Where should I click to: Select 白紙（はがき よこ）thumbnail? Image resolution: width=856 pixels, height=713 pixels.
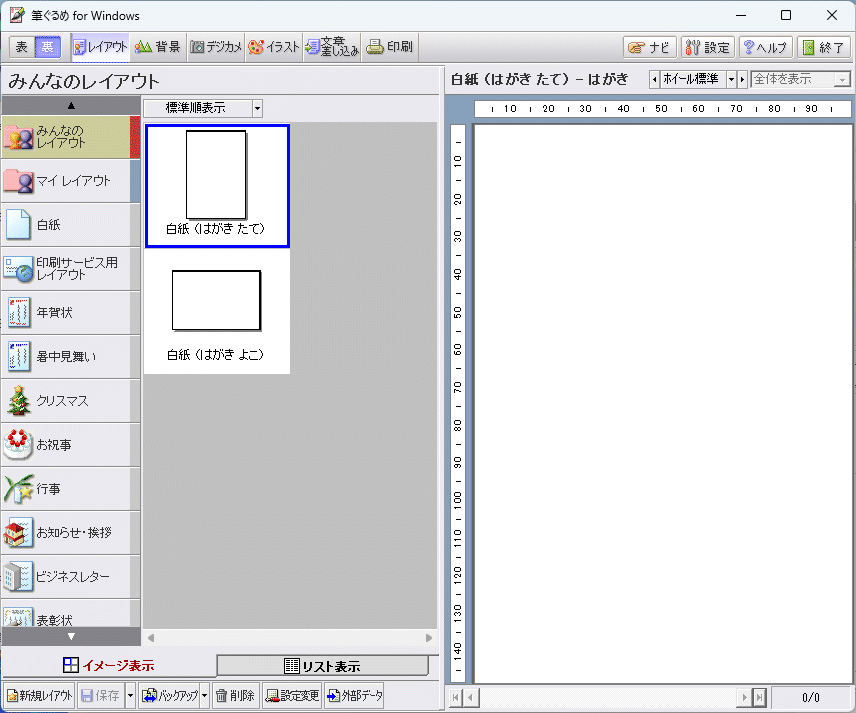(217, 312)
